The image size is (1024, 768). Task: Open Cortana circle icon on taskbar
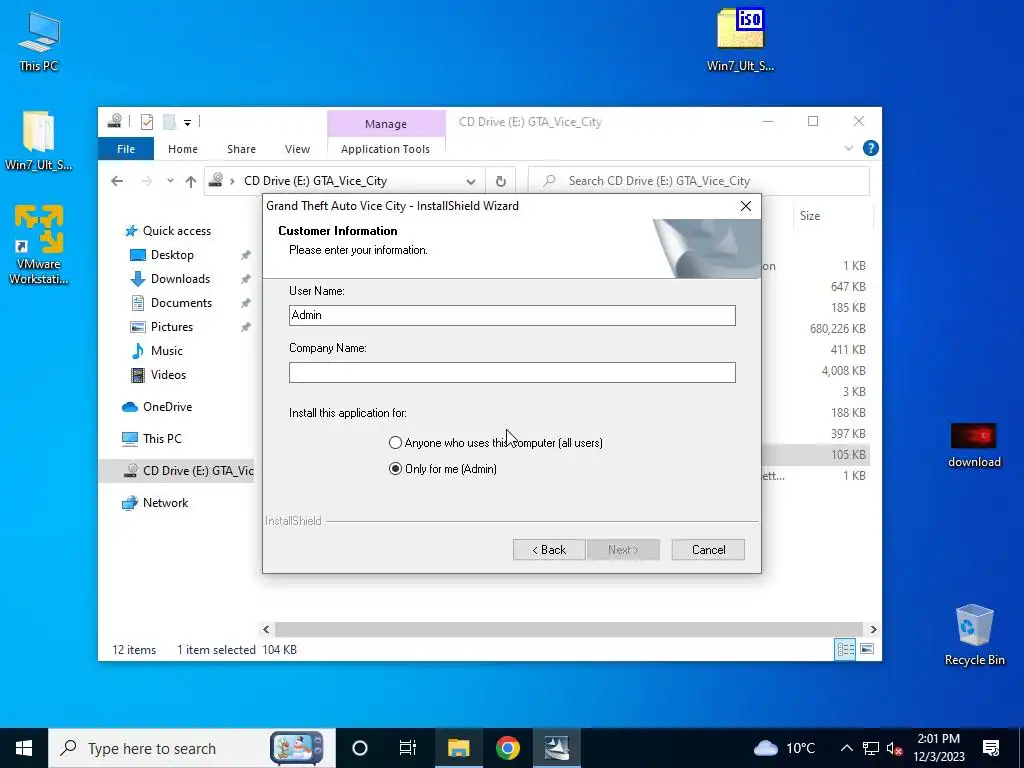pyautogui.click(x=360, y=748)
